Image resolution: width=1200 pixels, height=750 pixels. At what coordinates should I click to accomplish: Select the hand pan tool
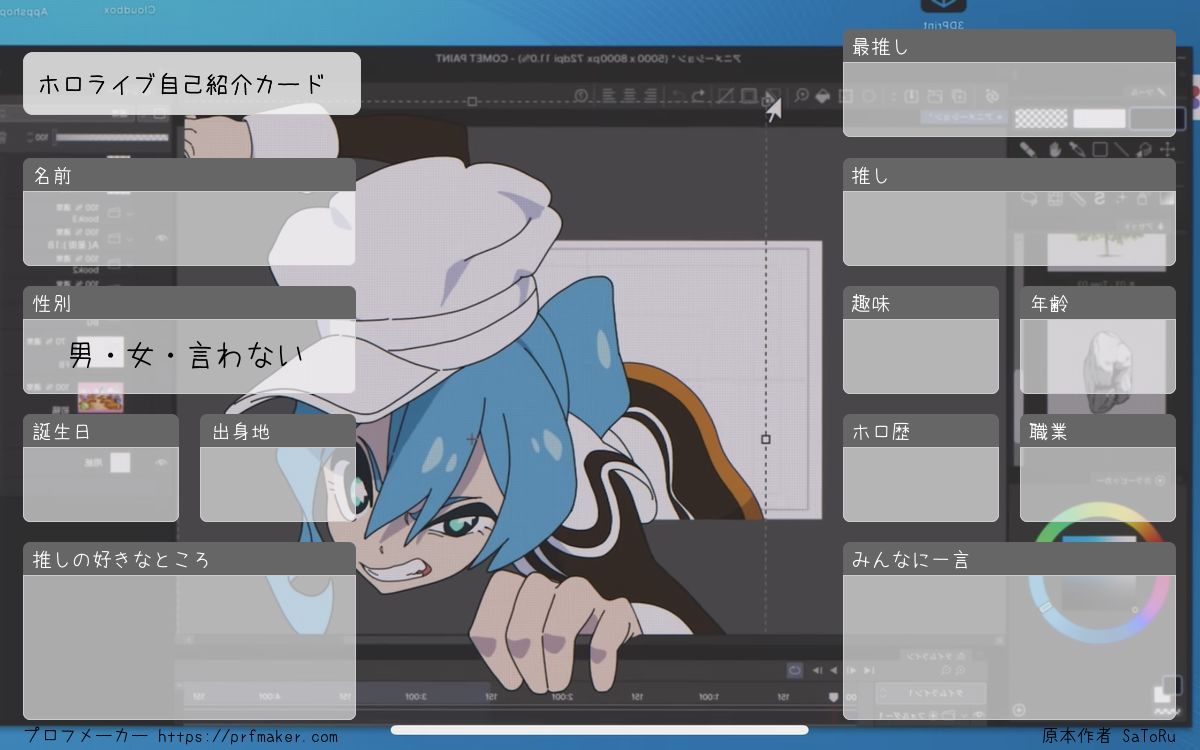(x=1054, y=149)
